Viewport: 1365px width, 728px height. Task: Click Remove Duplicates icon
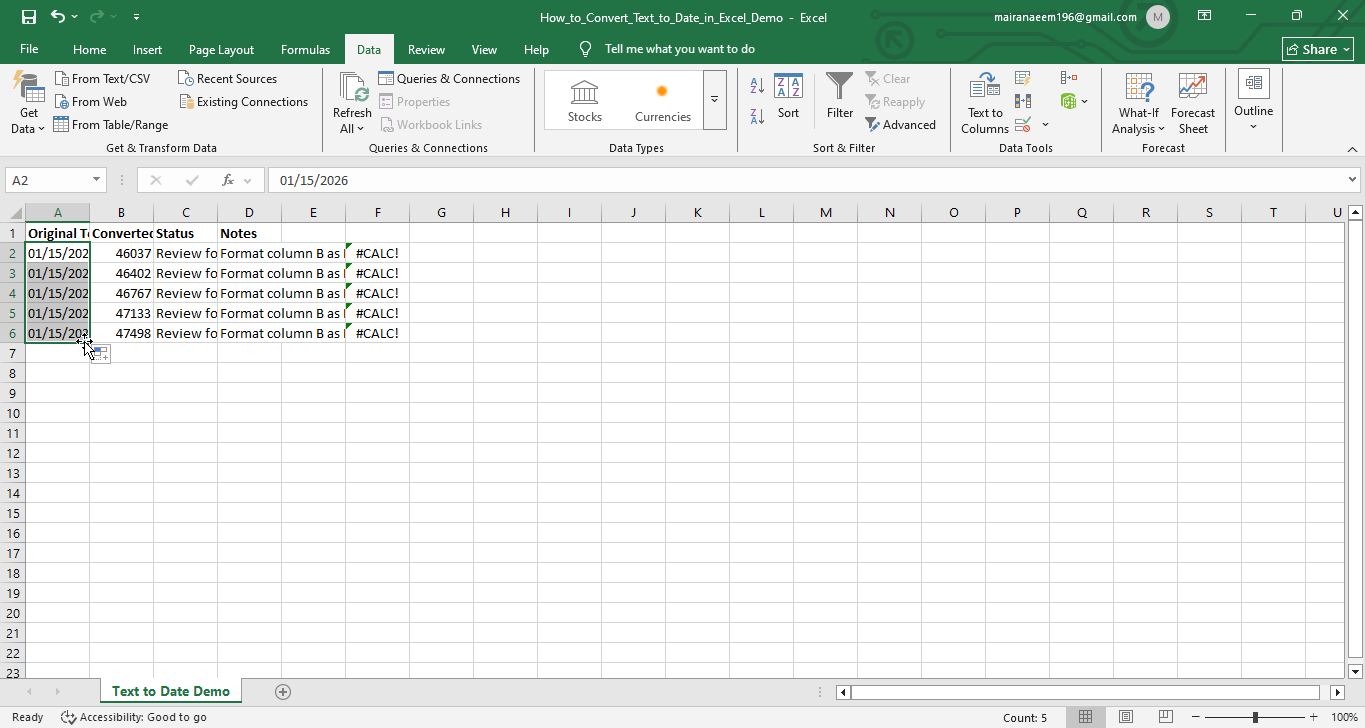(x=1023, y=101)
